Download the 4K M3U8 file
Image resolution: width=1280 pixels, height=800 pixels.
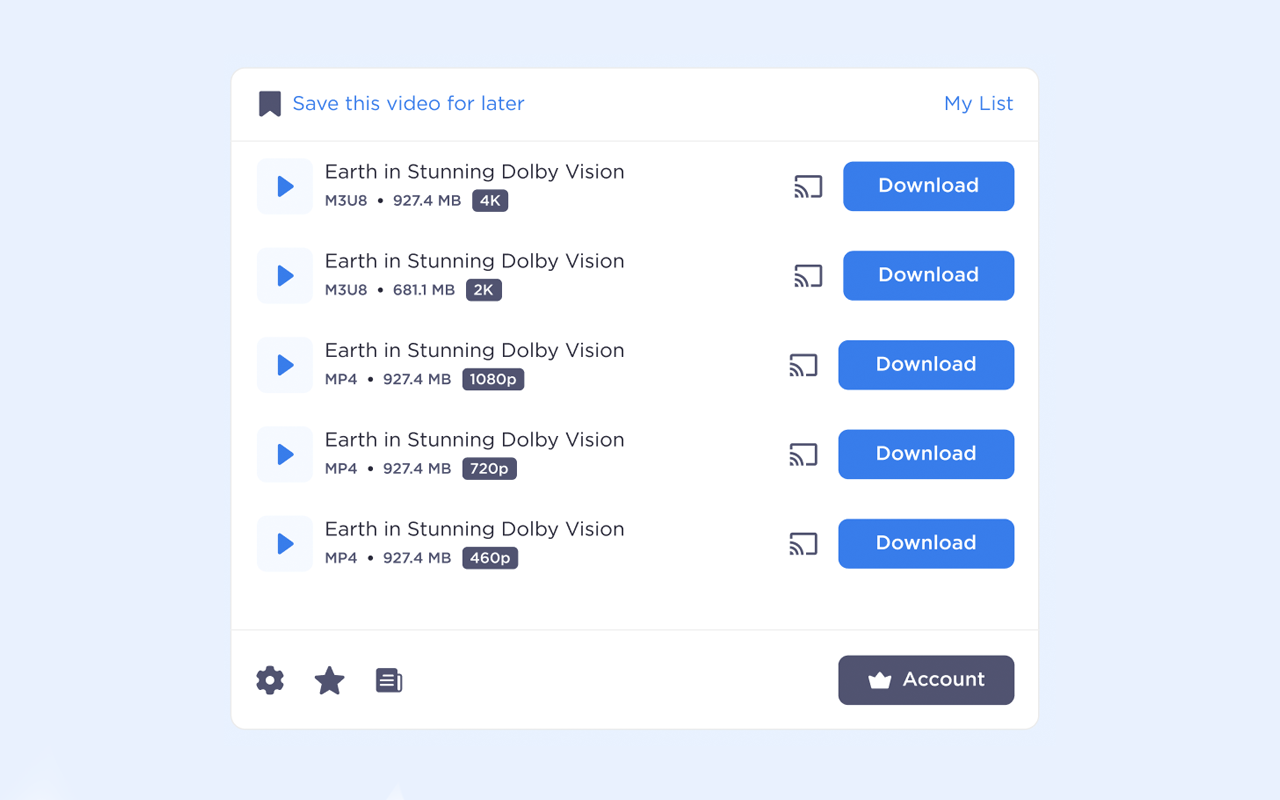pos(928,186)
